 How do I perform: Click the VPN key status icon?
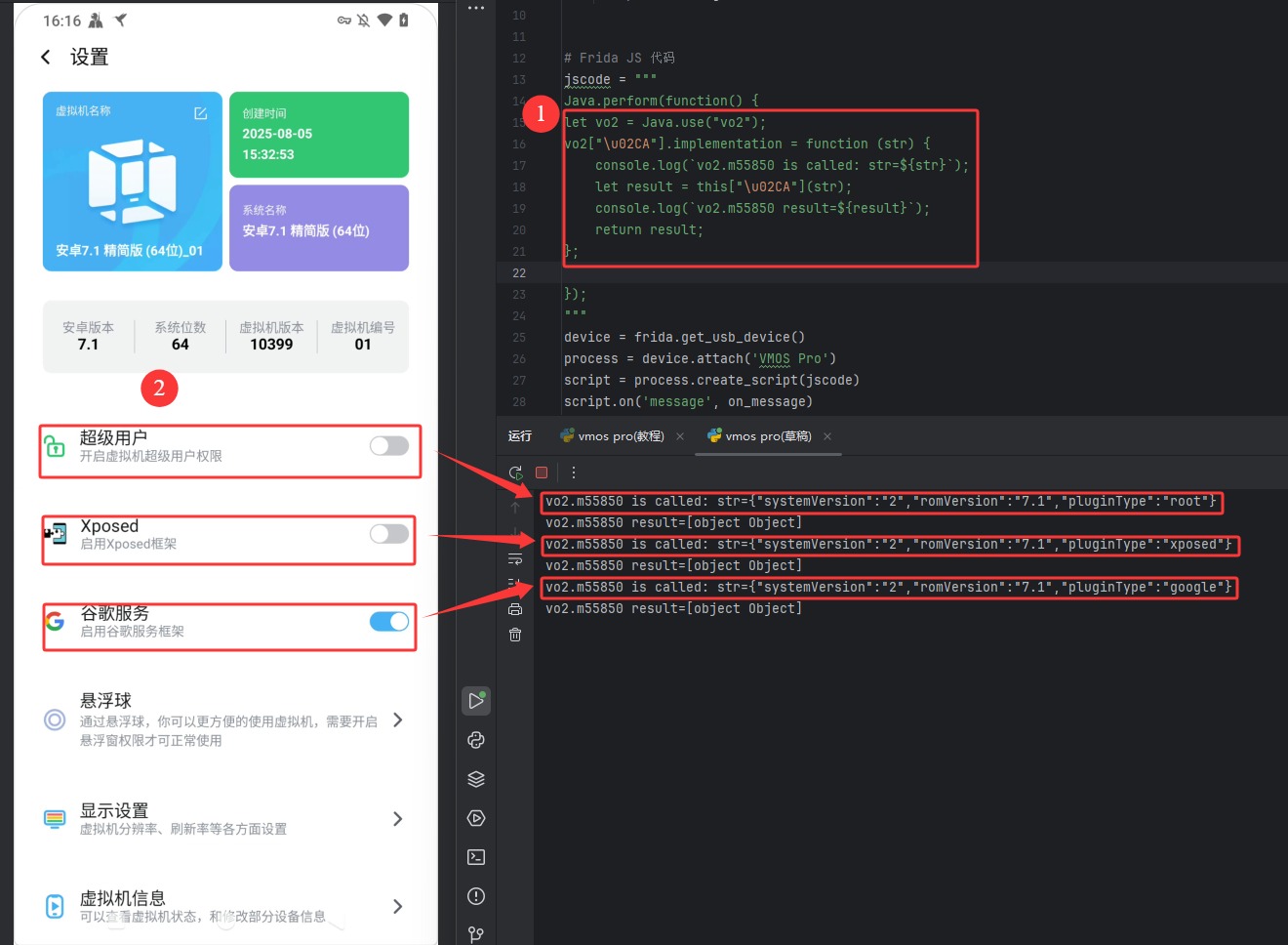coord(344,21)
